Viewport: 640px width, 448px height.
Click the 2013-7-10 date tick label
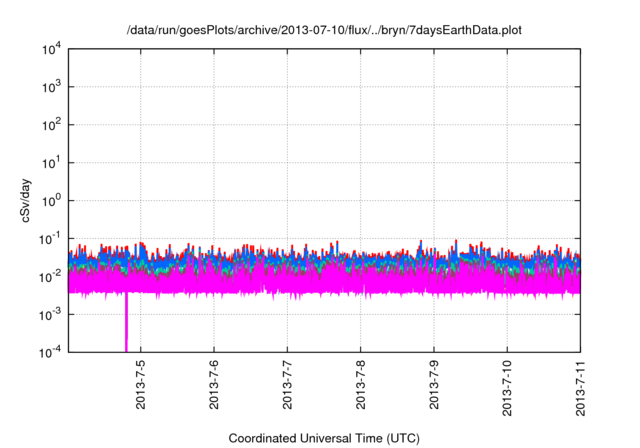(507, 388)
